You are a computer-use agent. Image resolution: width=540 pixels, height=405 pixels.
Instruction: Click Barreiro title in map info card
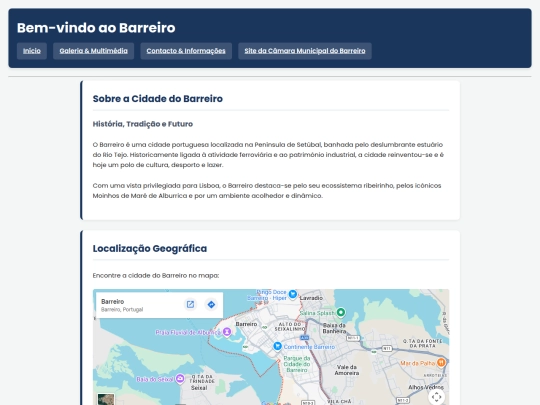coord(112,301)
